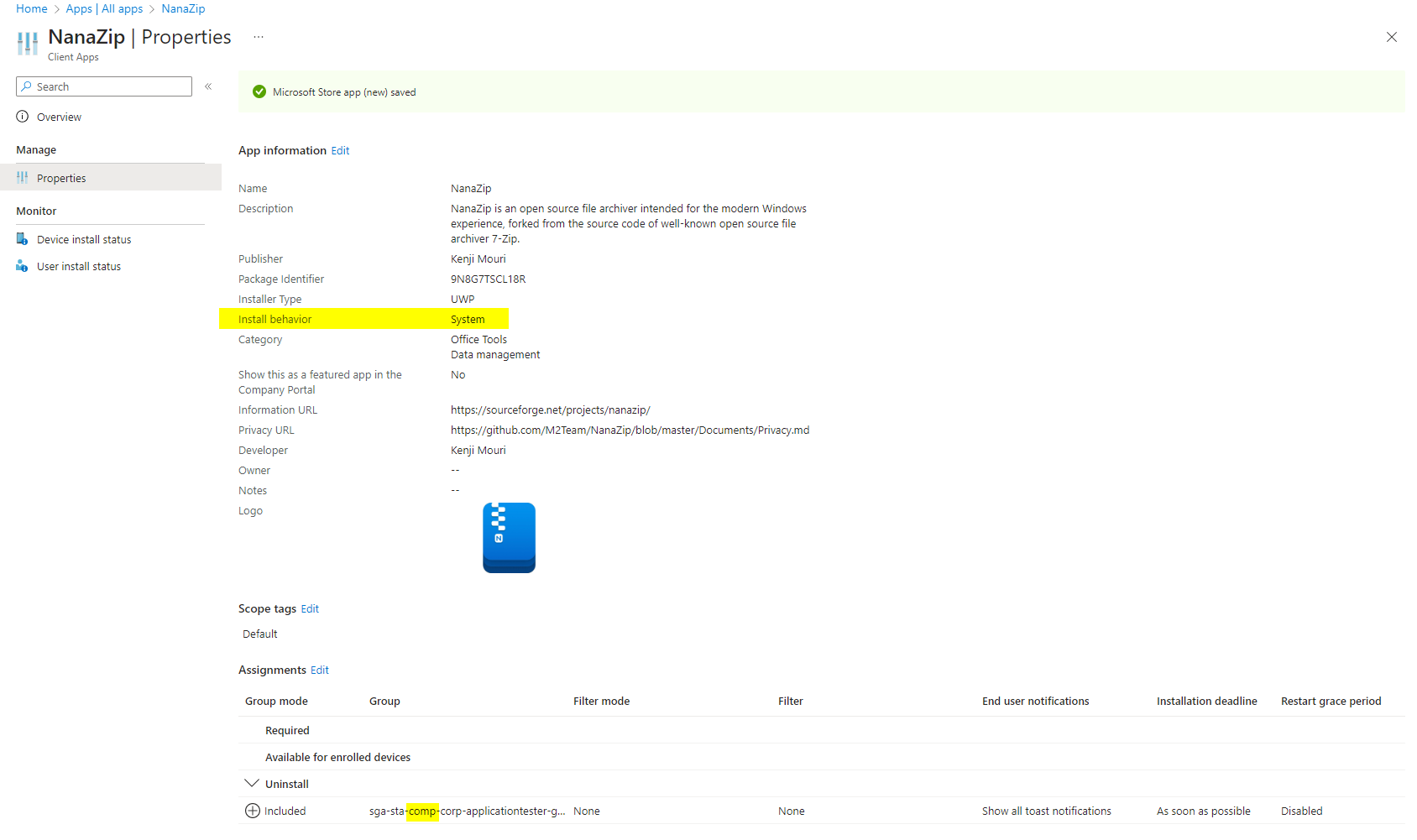This screenshot has width=1417, height=840.
Task: Click the NanaZip Properties header icon
Action: point(28,44)
